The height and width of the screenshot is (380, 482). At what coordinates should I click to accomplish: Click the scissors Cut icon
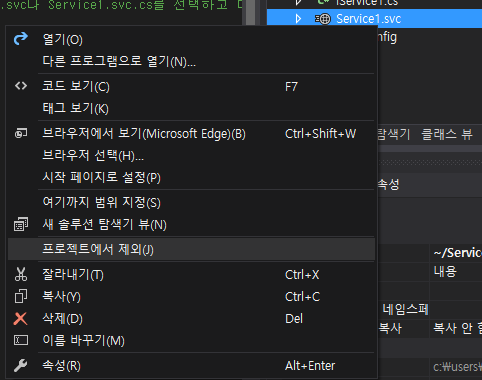(x=21, y=274)
